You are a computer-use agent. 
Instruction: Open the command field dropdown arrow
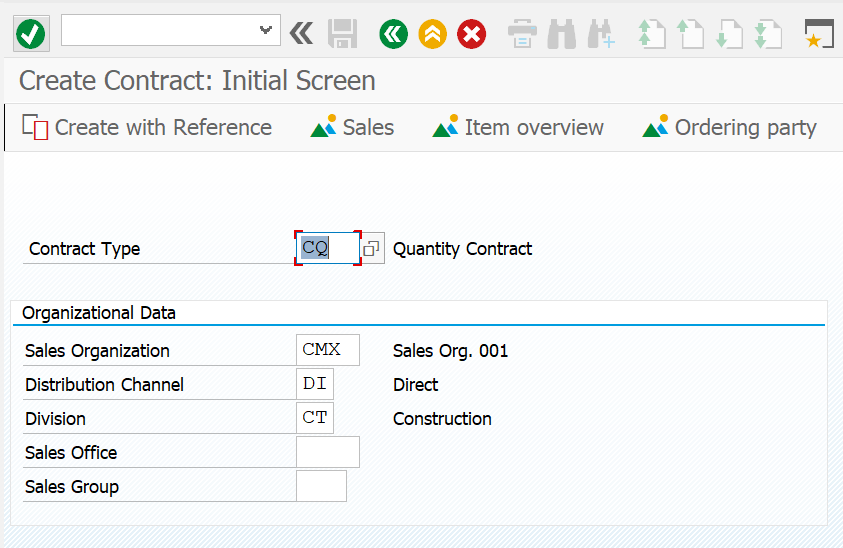[266, 30]
